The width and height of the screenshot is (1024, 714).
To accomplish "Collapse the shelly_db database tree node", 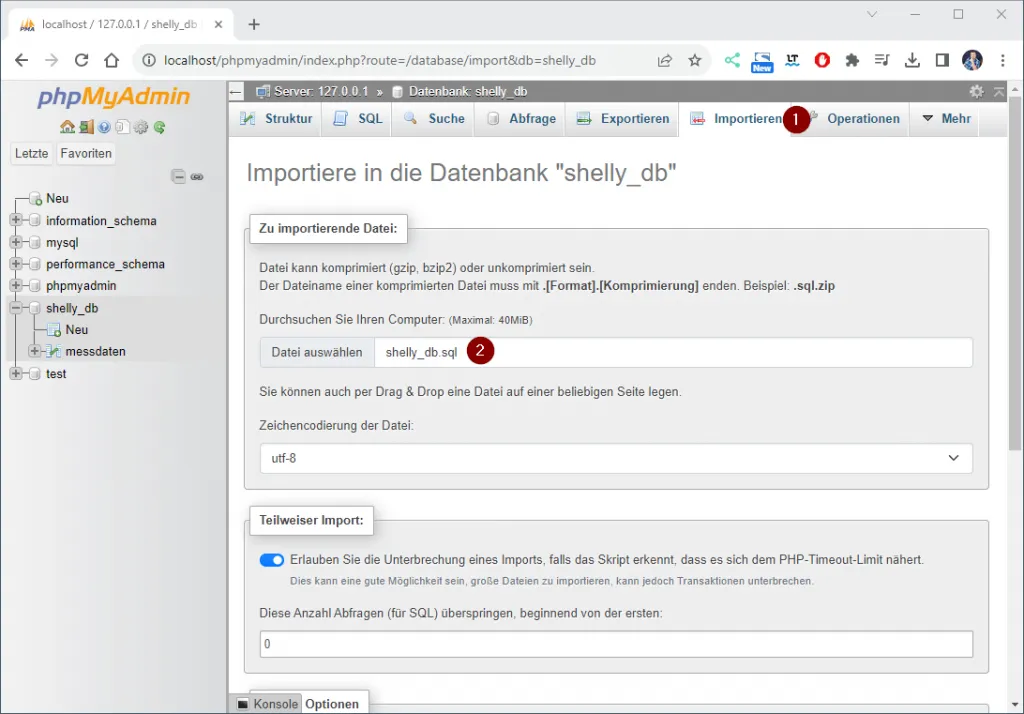I will 16,308.
